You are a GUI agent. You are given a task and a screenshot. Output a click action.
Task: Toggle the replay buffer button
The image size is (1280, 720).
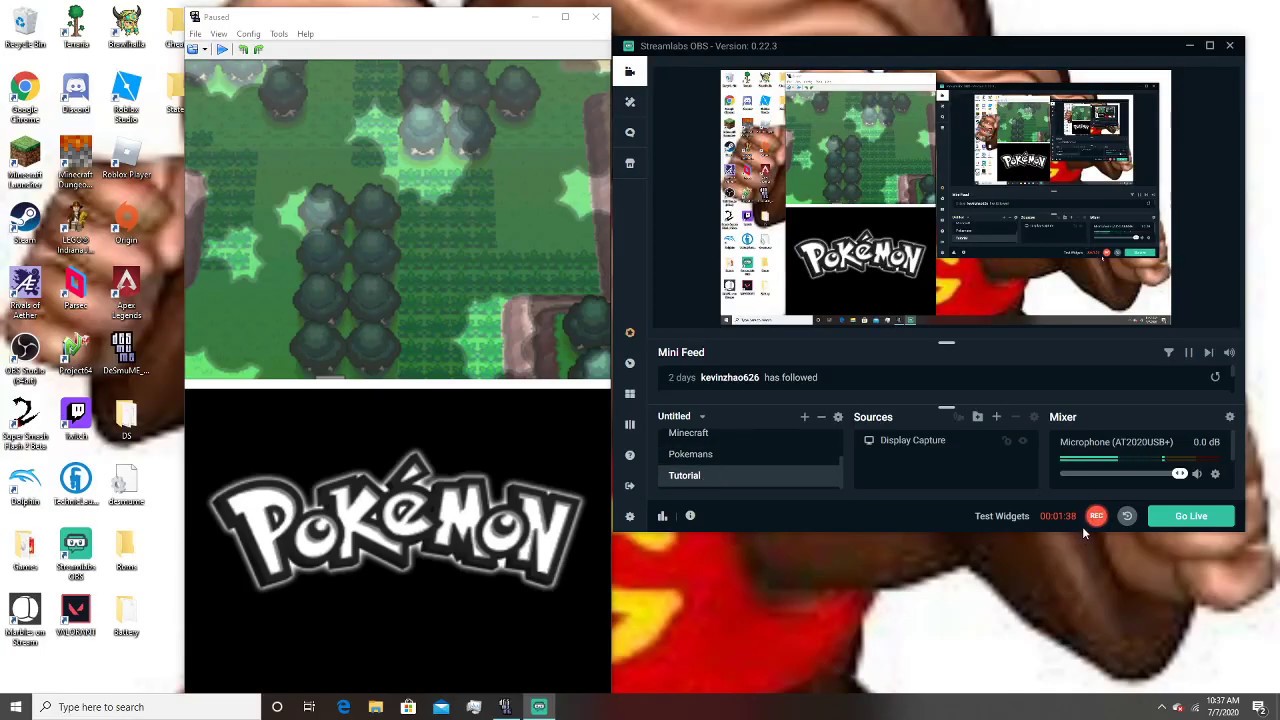(x=1127, y=516)
